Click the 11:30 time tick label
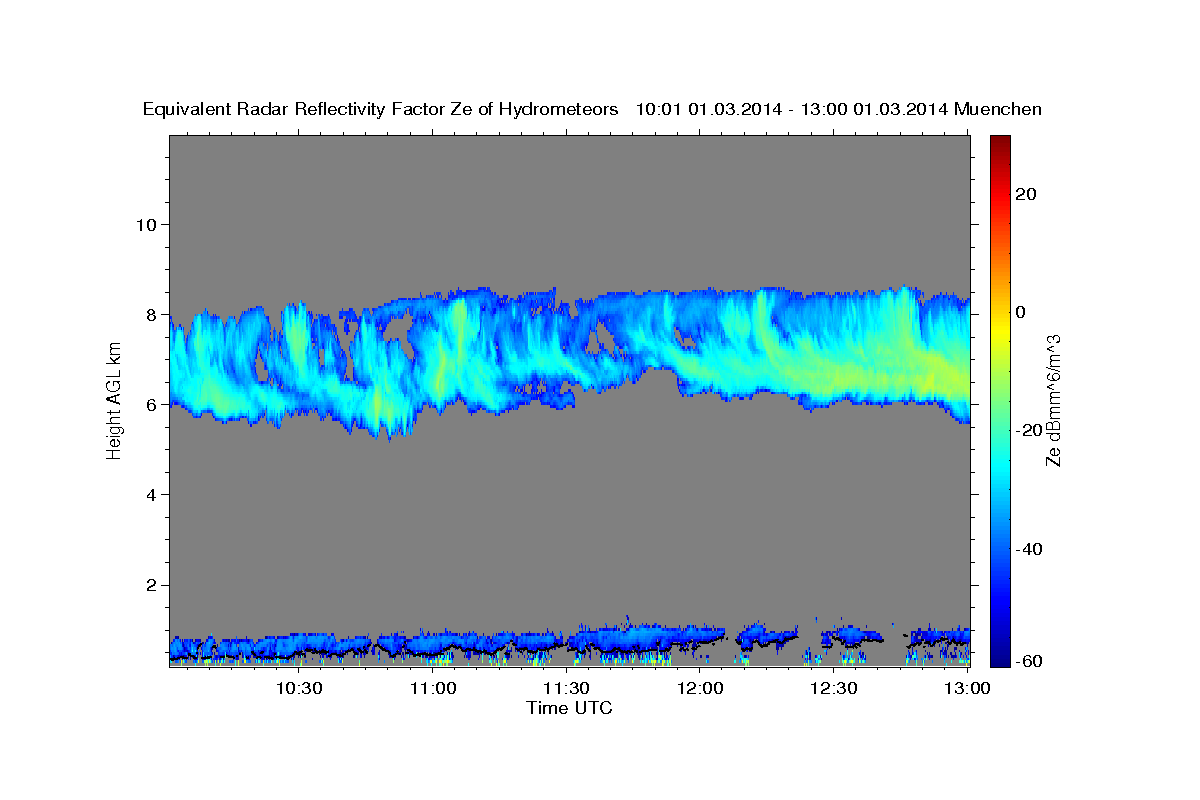This screenshot has width=1200, height=800. coord(567,688)
